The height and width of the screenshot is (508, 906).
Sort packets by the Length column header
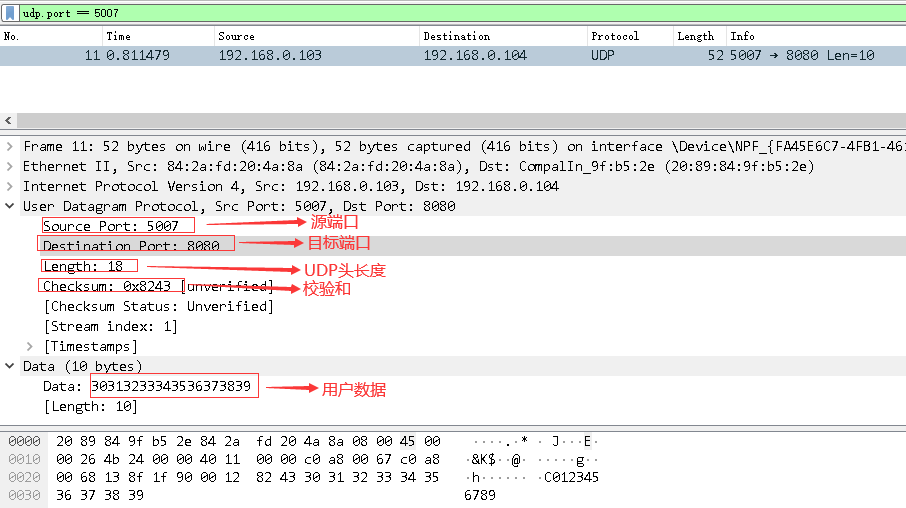coord(700,36)
